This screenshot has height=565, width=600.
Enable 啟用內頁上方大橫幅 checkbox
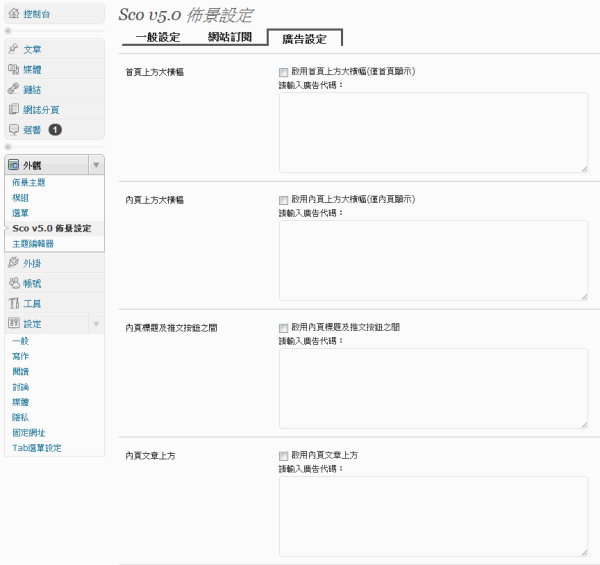tap(283, 200)
